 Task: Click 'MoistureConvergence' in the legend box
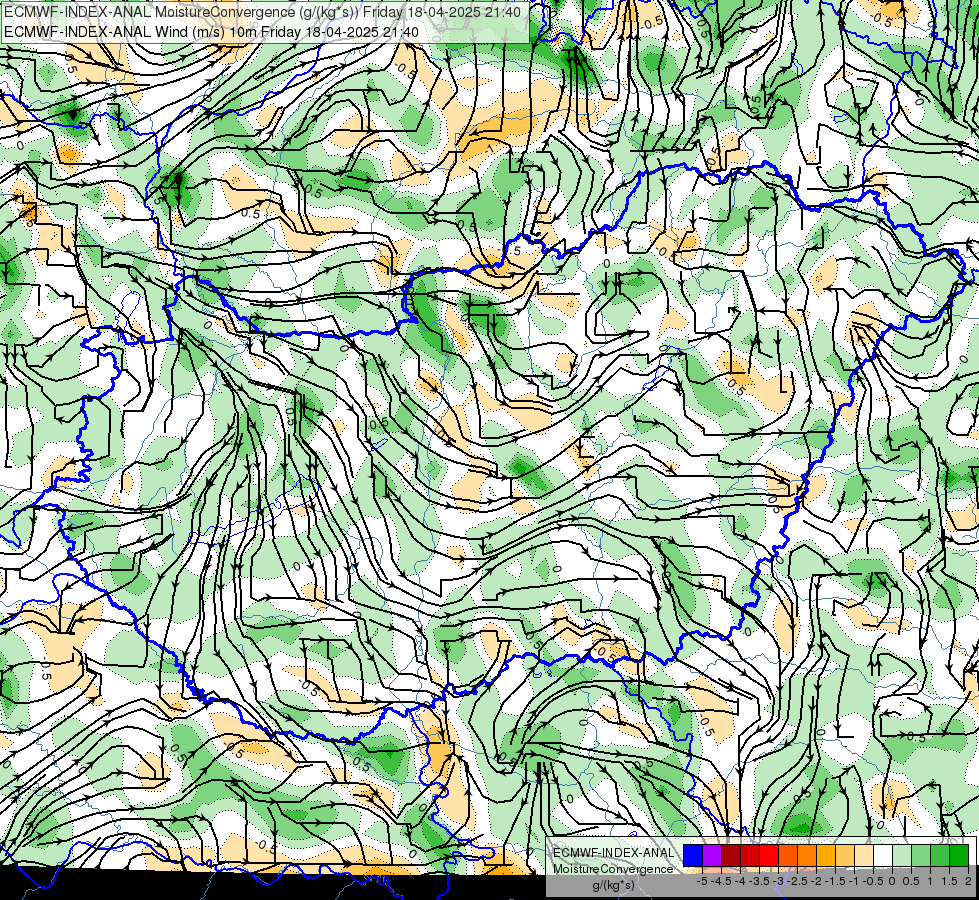coord(613,869)
